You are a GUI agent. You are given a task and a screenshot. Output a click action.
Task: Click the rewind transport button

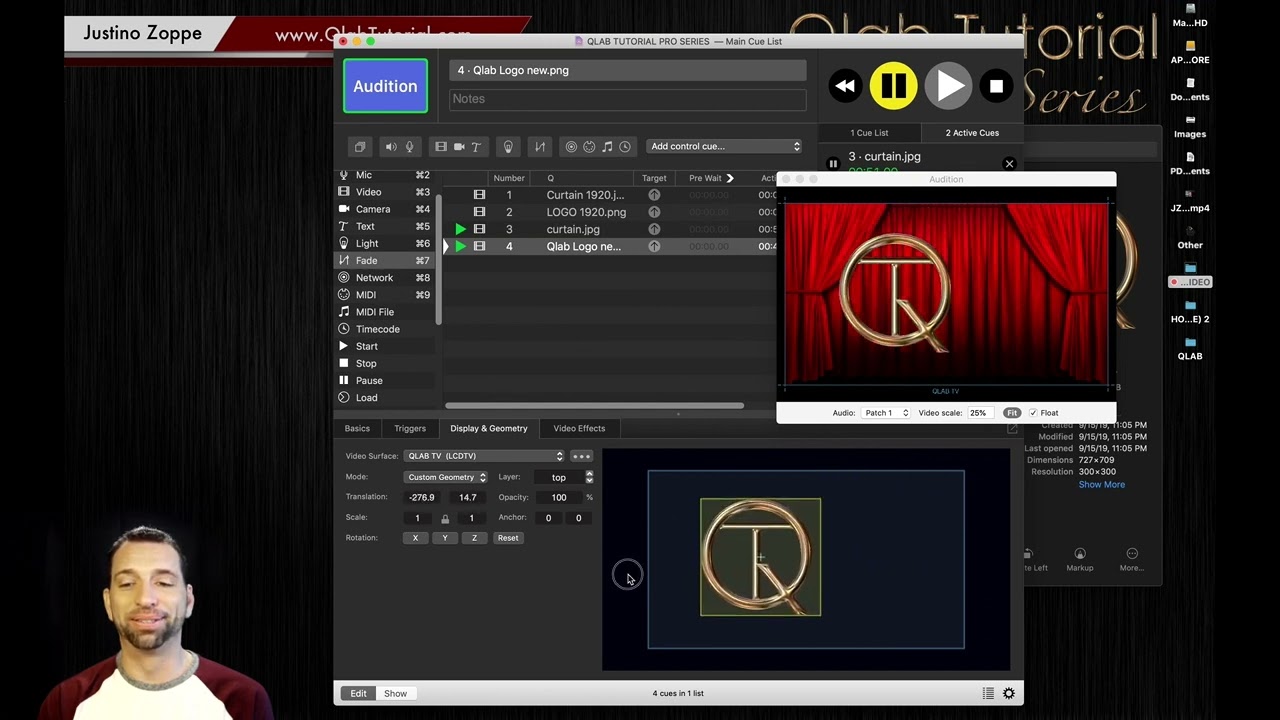845,86
